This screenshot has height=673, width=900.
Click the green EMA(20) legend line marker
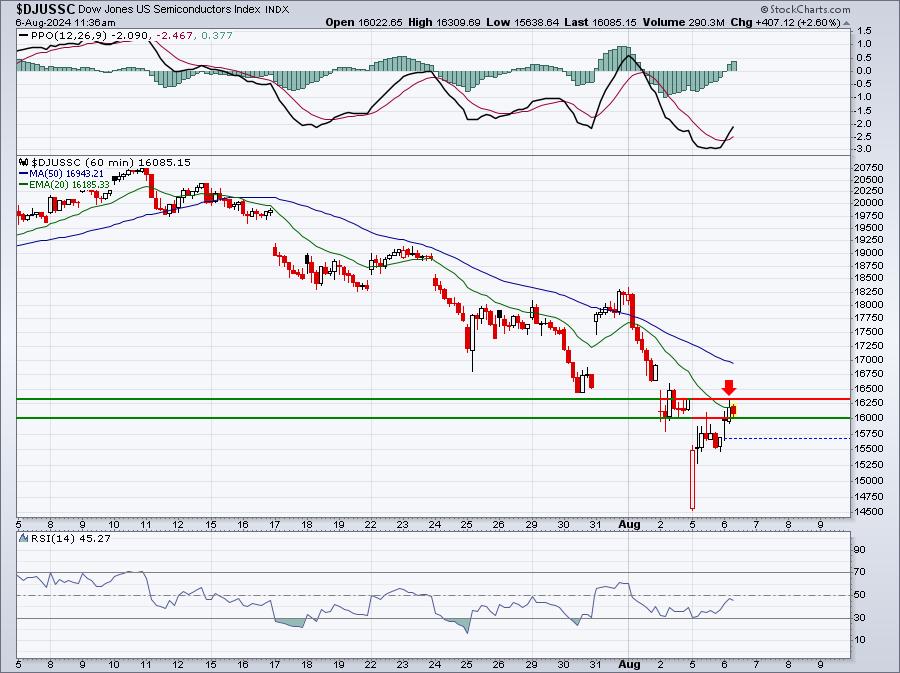tap(24, 185)
